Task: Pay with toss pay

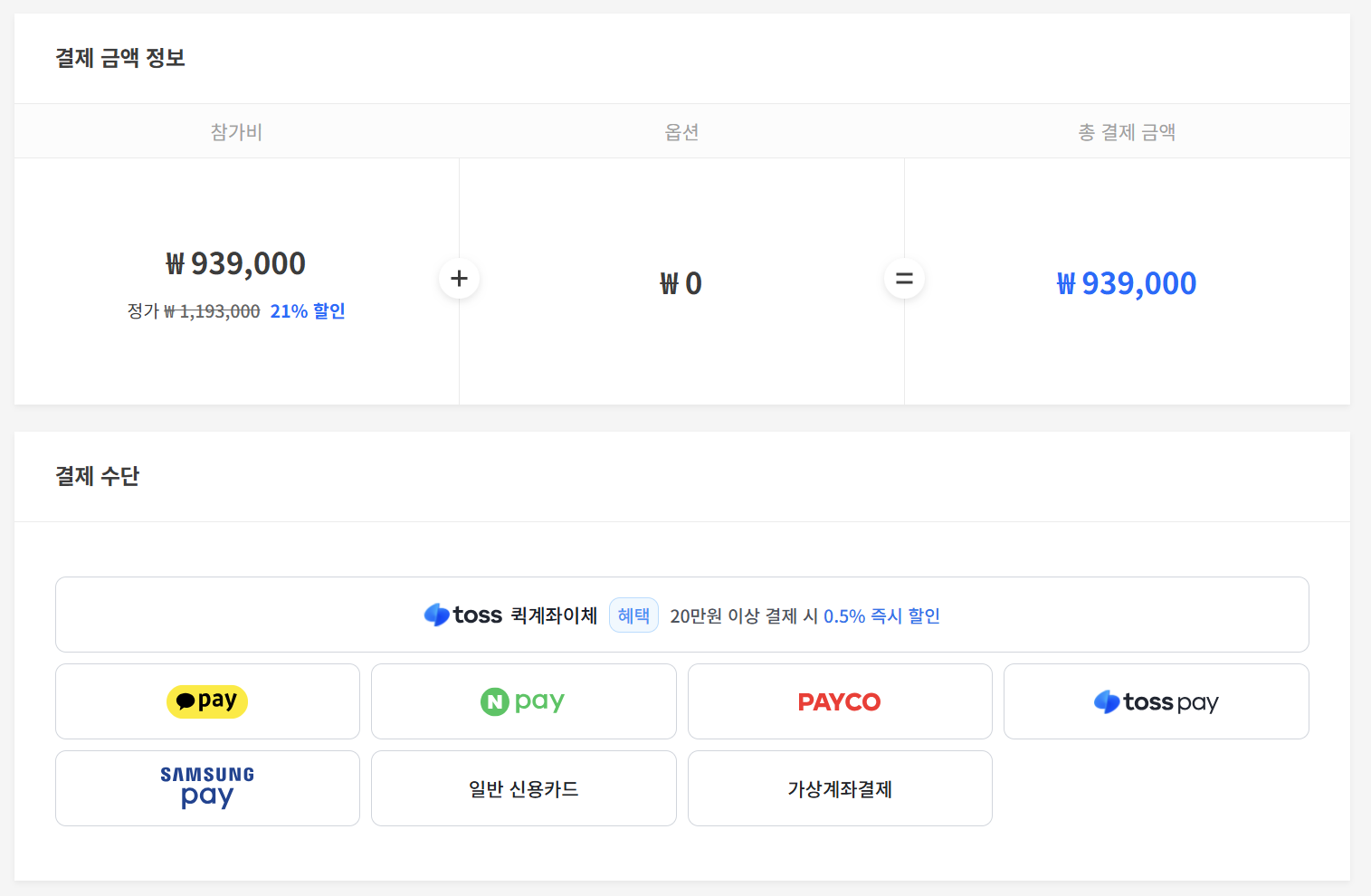Action: [x=1156, y=701]
